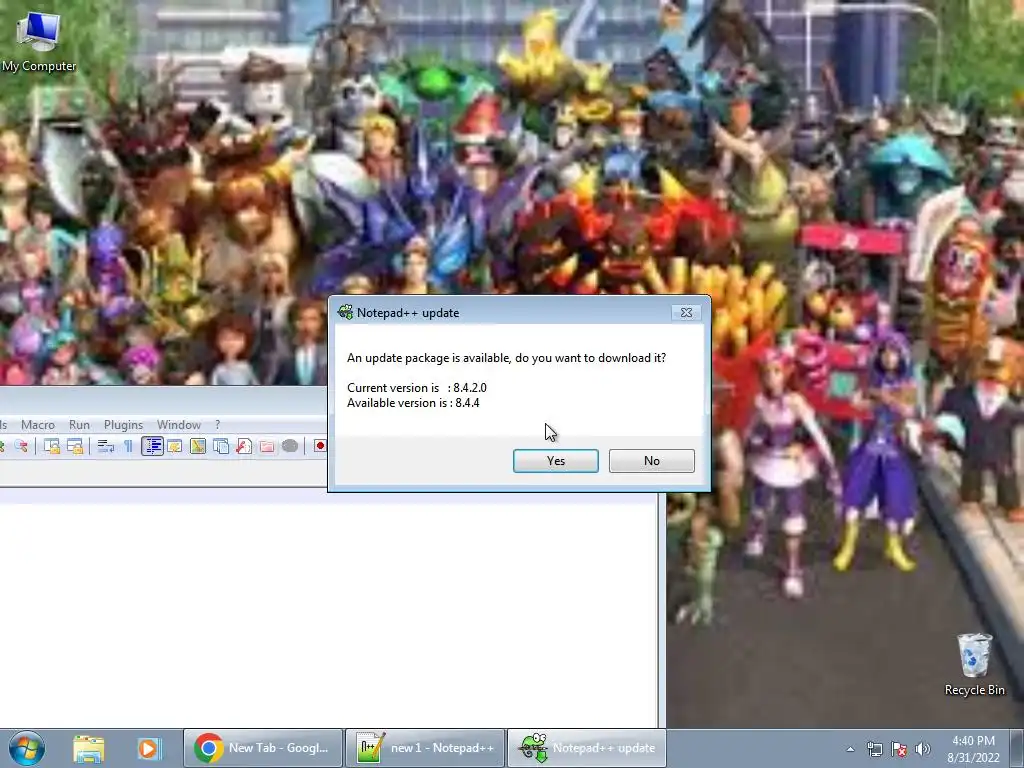Viewport: 1024px width, 768px height.
Task: Open the Macro menu in Notepad++
Action: (38, 424)
